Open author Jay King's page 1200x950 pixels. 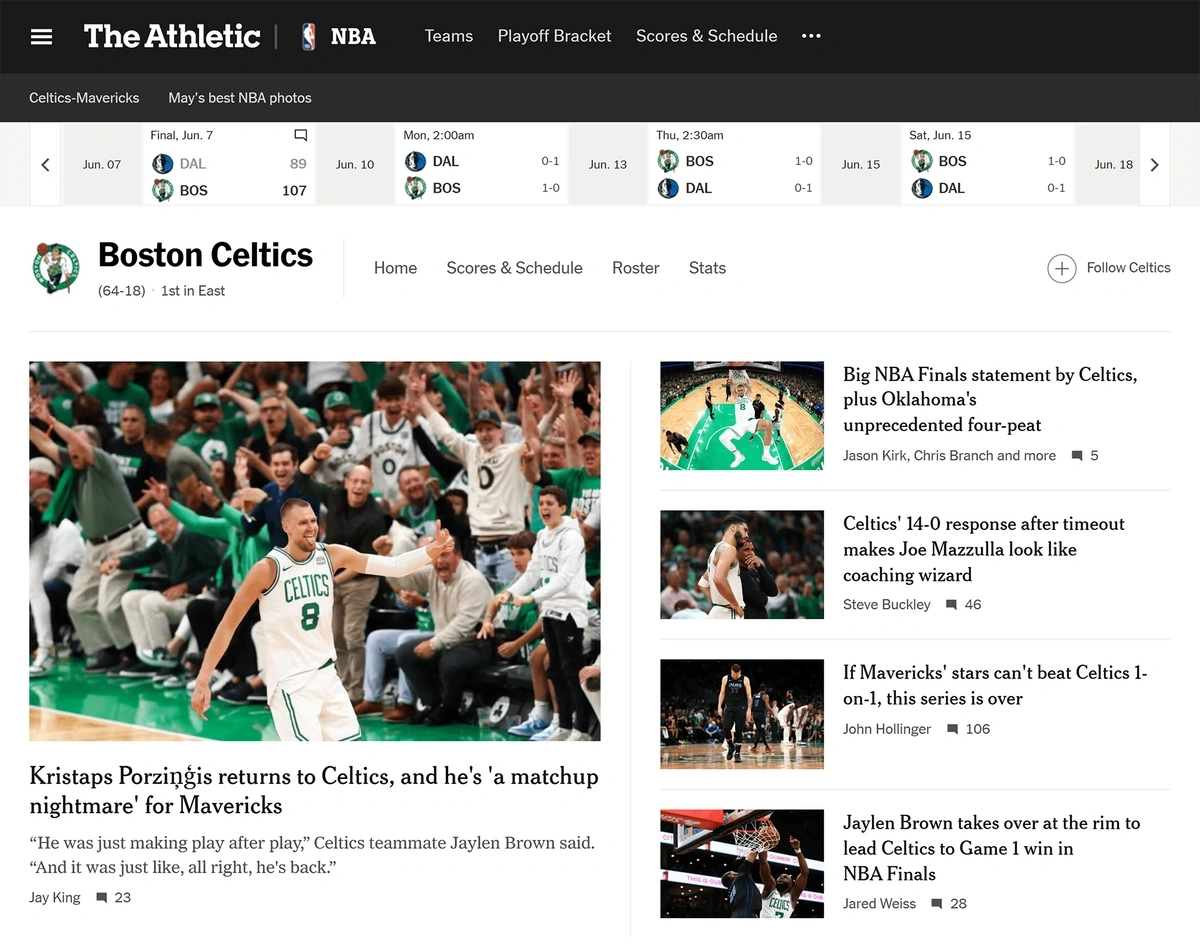pyautogui.click(x=55, y=897)
